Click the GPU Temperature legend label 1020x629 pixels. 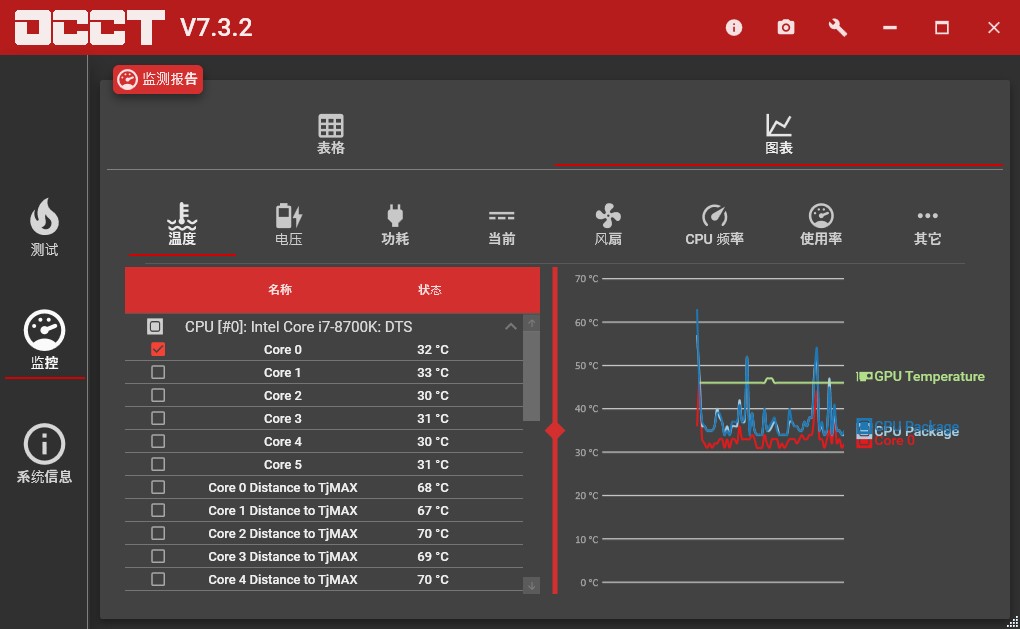(929, 376)
